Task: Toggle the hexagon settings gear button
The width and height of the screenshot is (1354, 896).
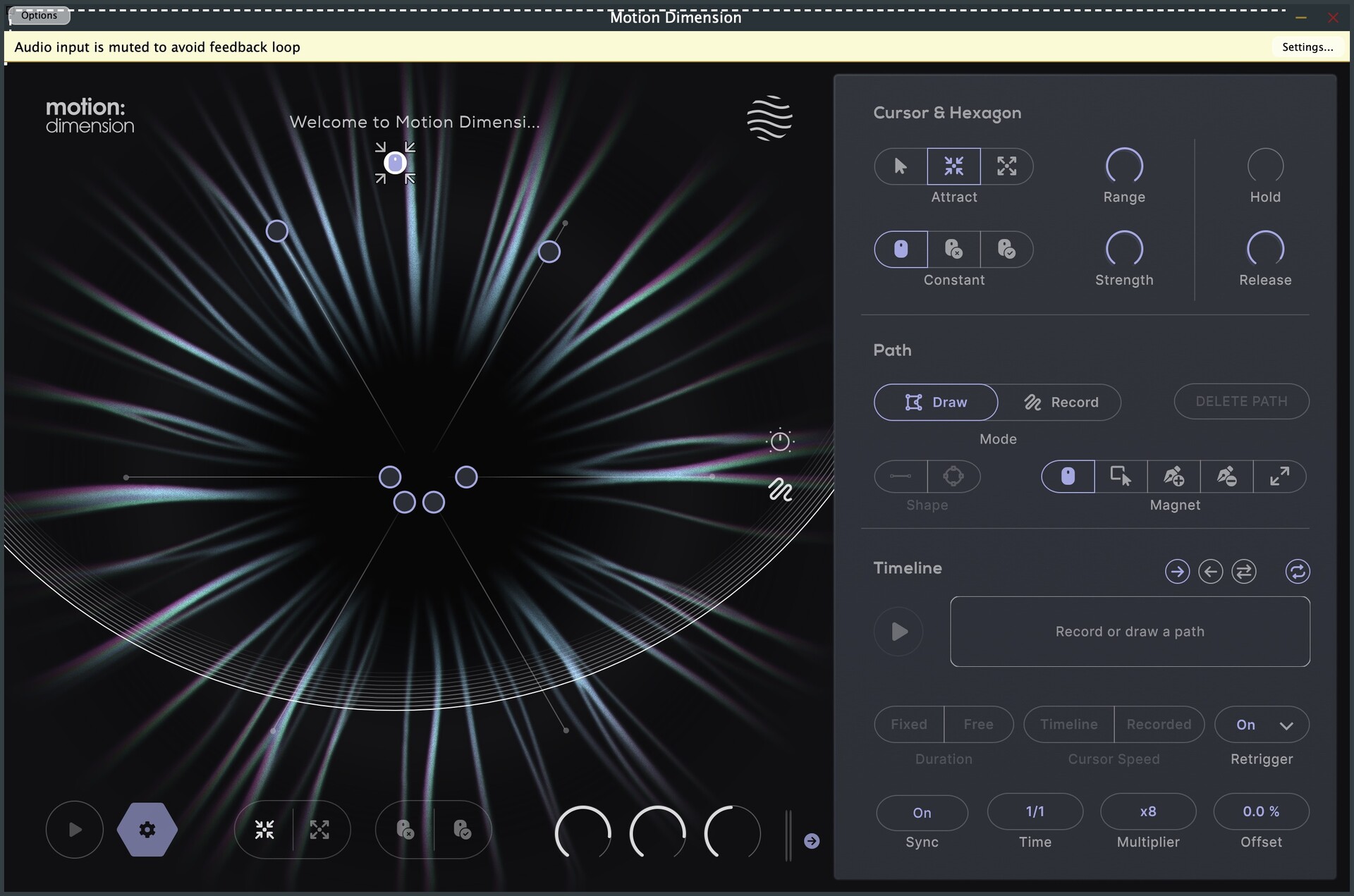Action: pos(147,830)
